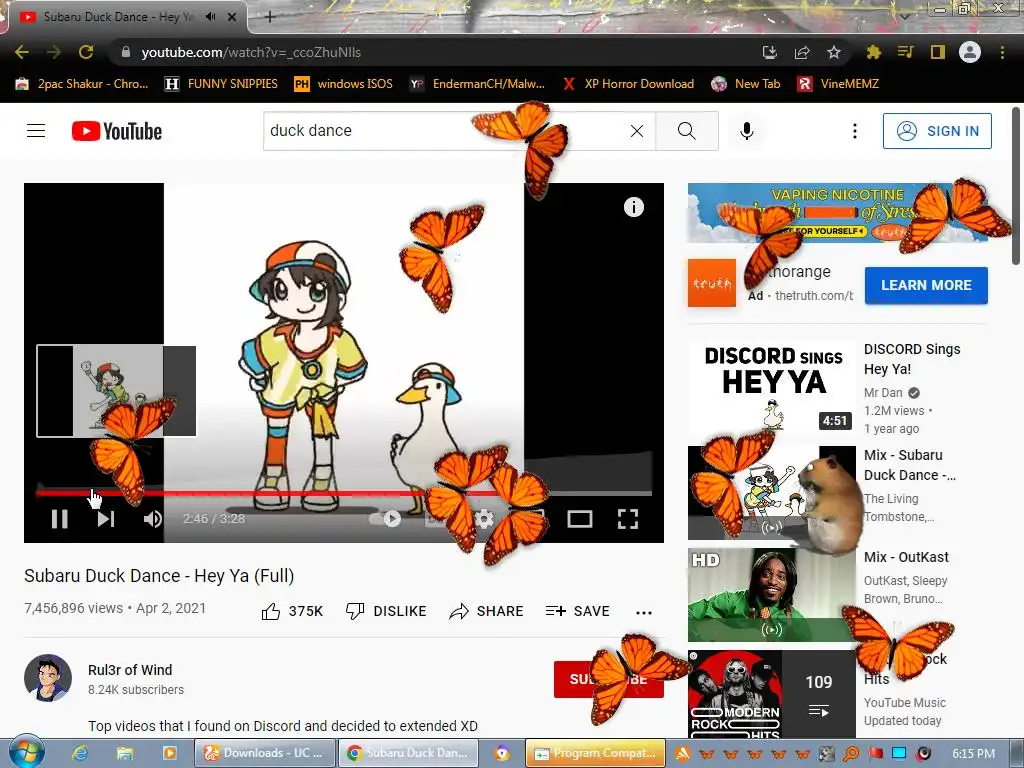1024x768 pixels.
Task: Open YouTube settings three-dot menu
Action: (x=854, y=131)
